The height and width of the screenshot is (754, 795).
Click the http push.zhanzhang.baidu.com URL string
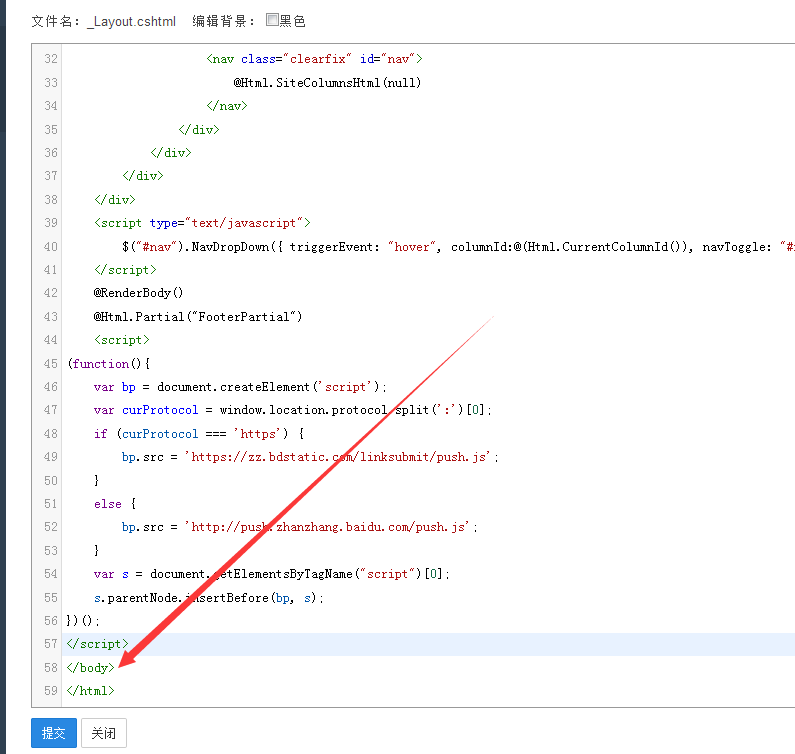329,527
